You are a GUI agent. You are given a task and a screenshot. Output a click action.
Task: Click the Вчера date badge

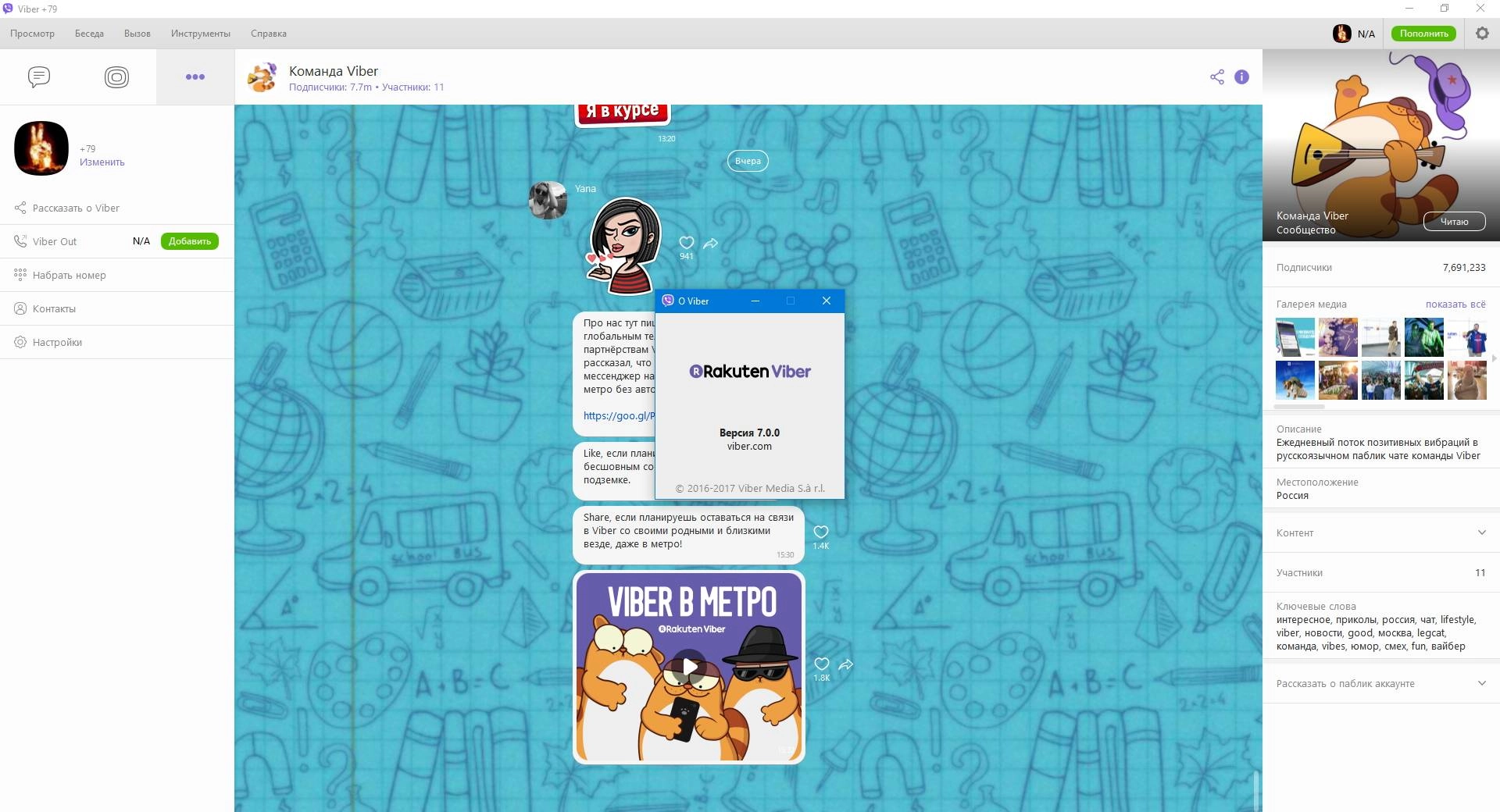pyautogui.click(x=748, y=161)
